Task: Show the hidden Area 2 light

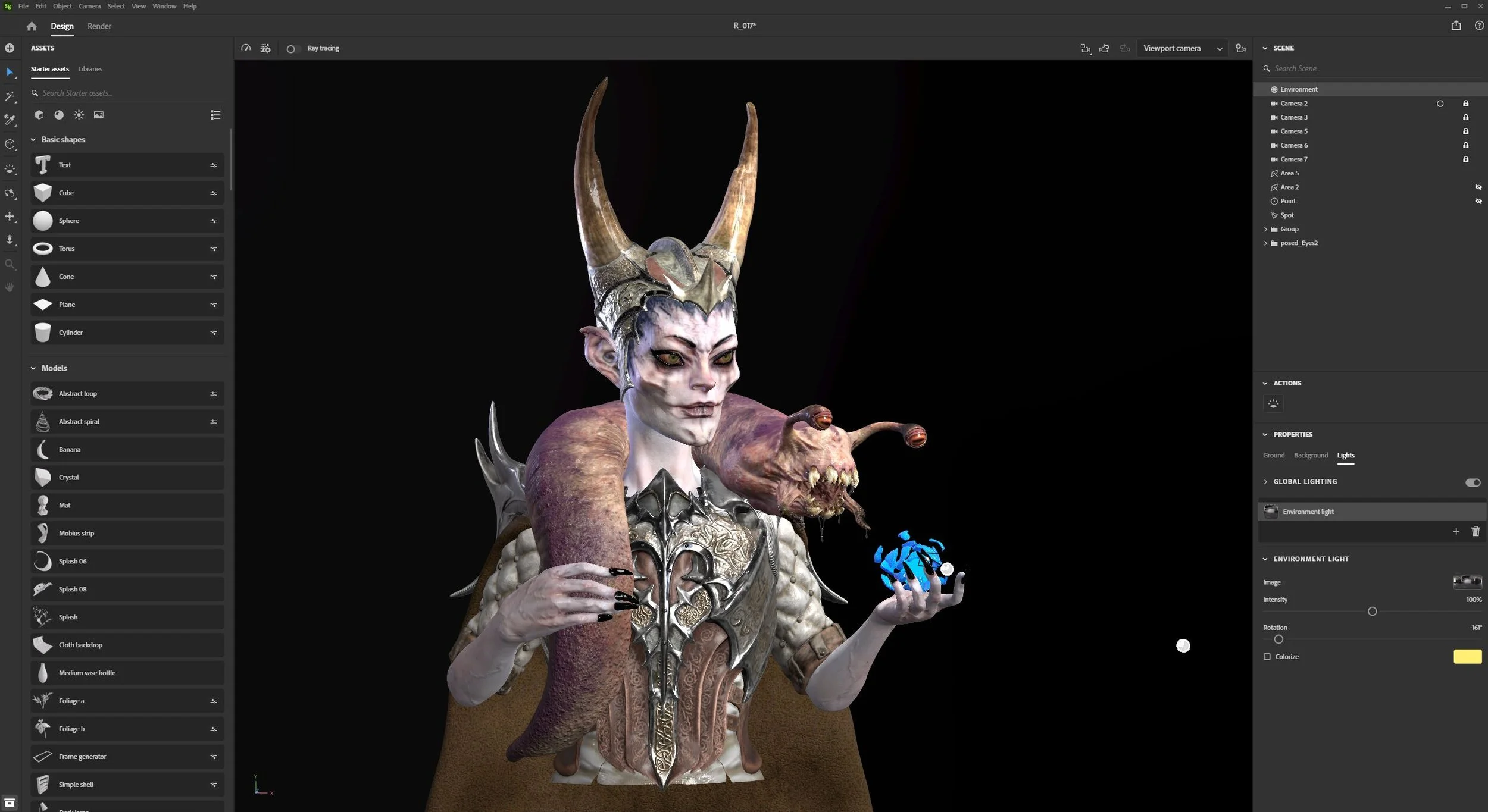Action: pos(1478,187)
